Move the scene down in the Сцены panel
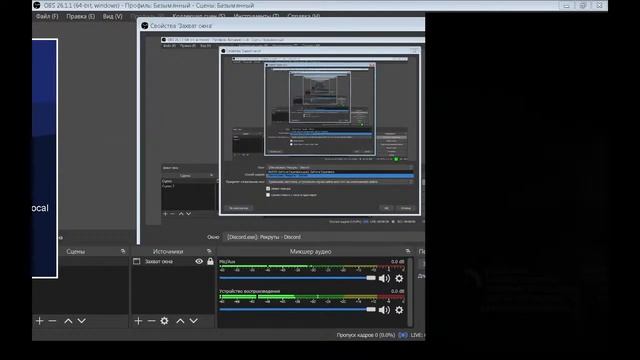Screen dimensions: 640x360 coord(82,321)
